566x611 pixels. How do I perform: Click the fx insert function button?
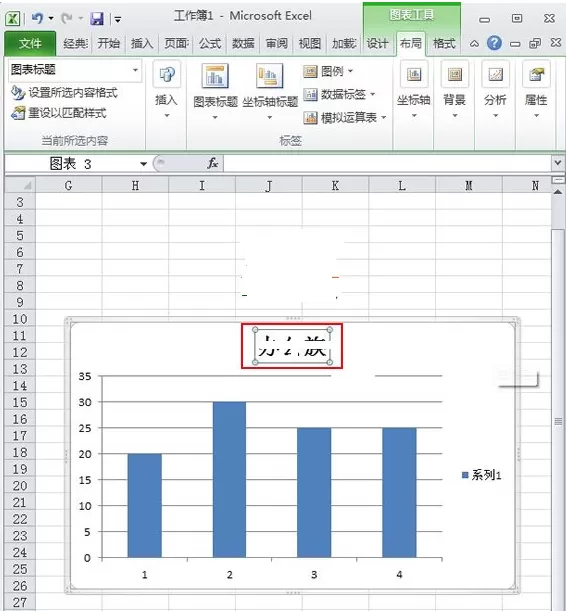pyautogui.click(x=213, y=163)
